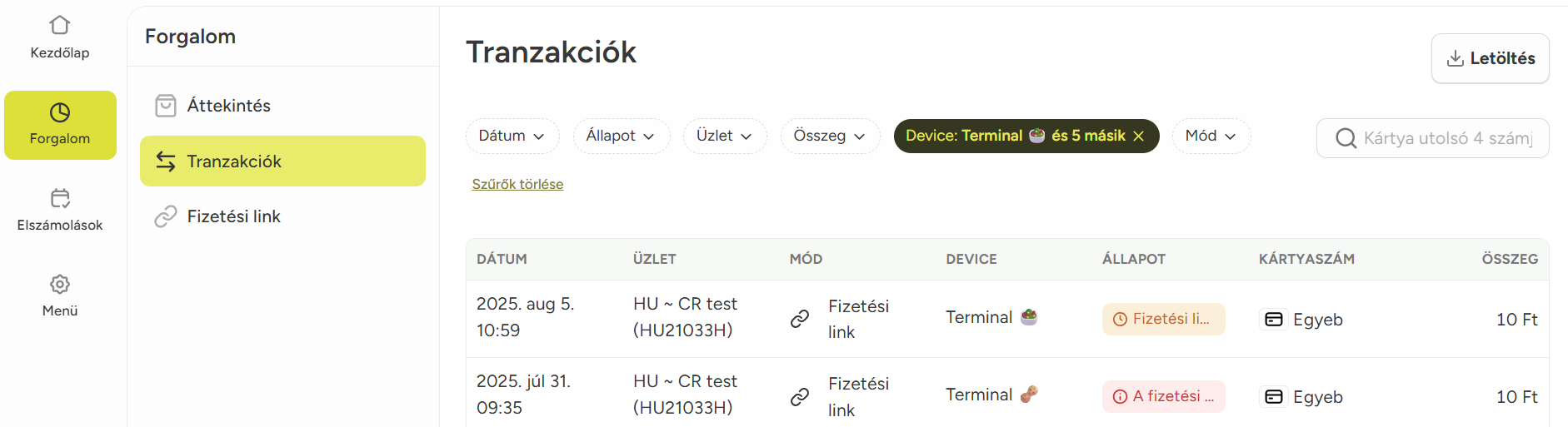Click the card last 4 digits search field

click(1448, 138)
